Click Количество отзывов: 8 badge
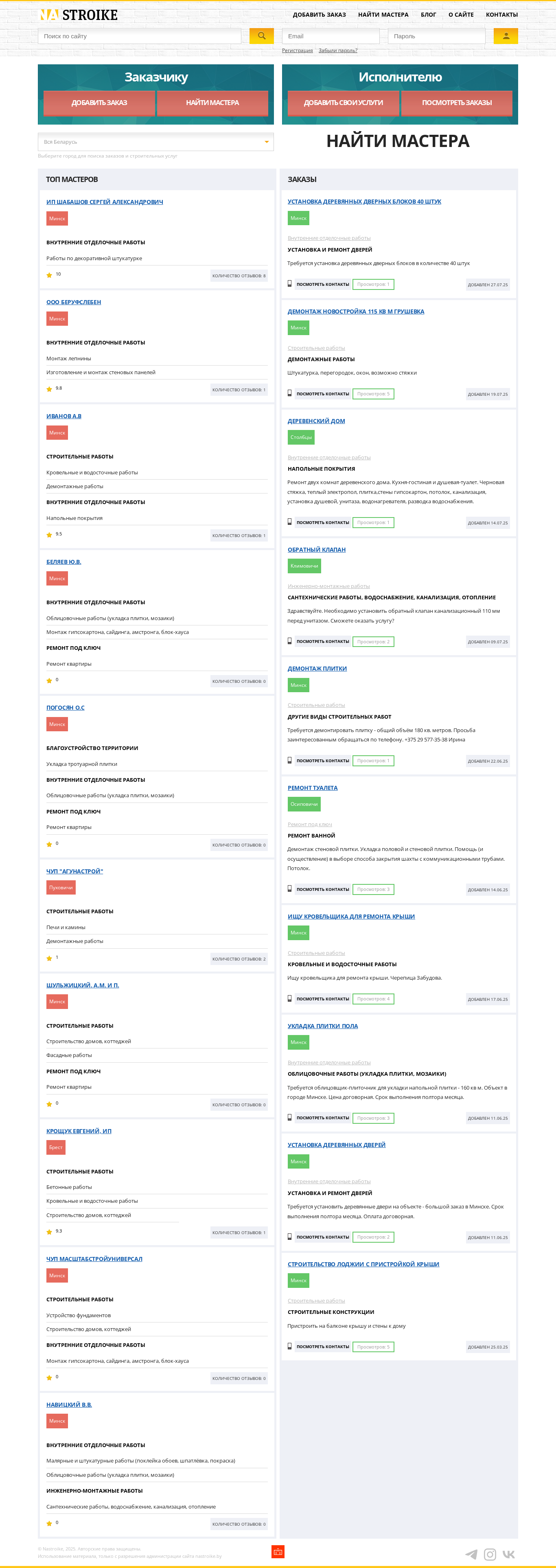556x1568 pixels. (x=239, y=276)
